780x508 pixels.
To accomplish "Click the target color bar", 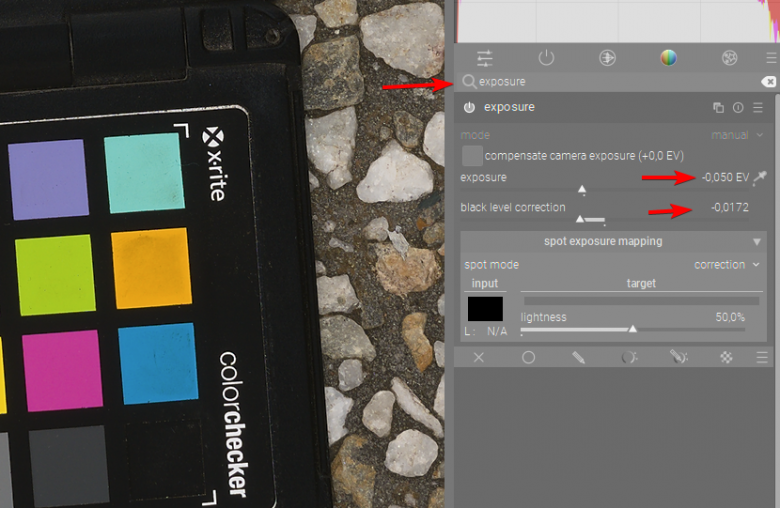I will click(641, 301).
